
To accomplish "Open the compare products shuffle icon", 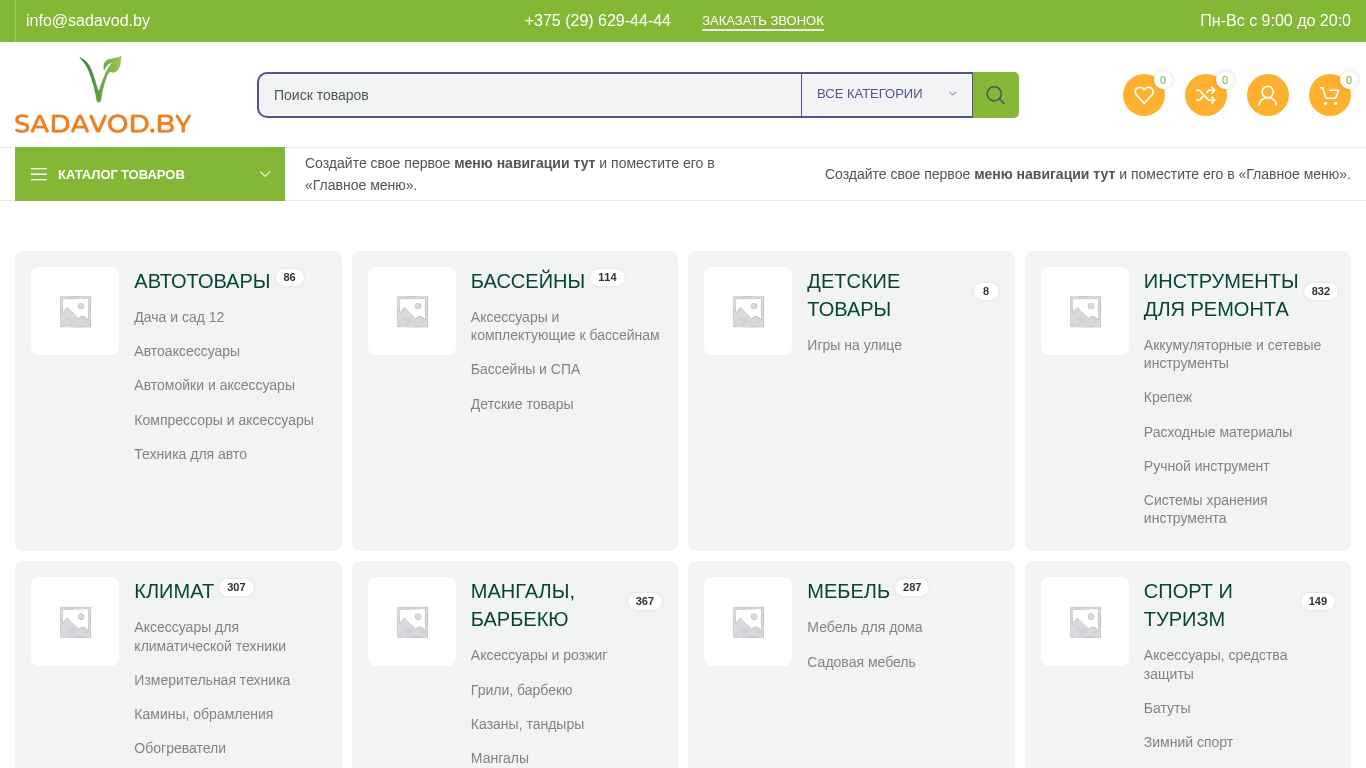I will 1206,95.
